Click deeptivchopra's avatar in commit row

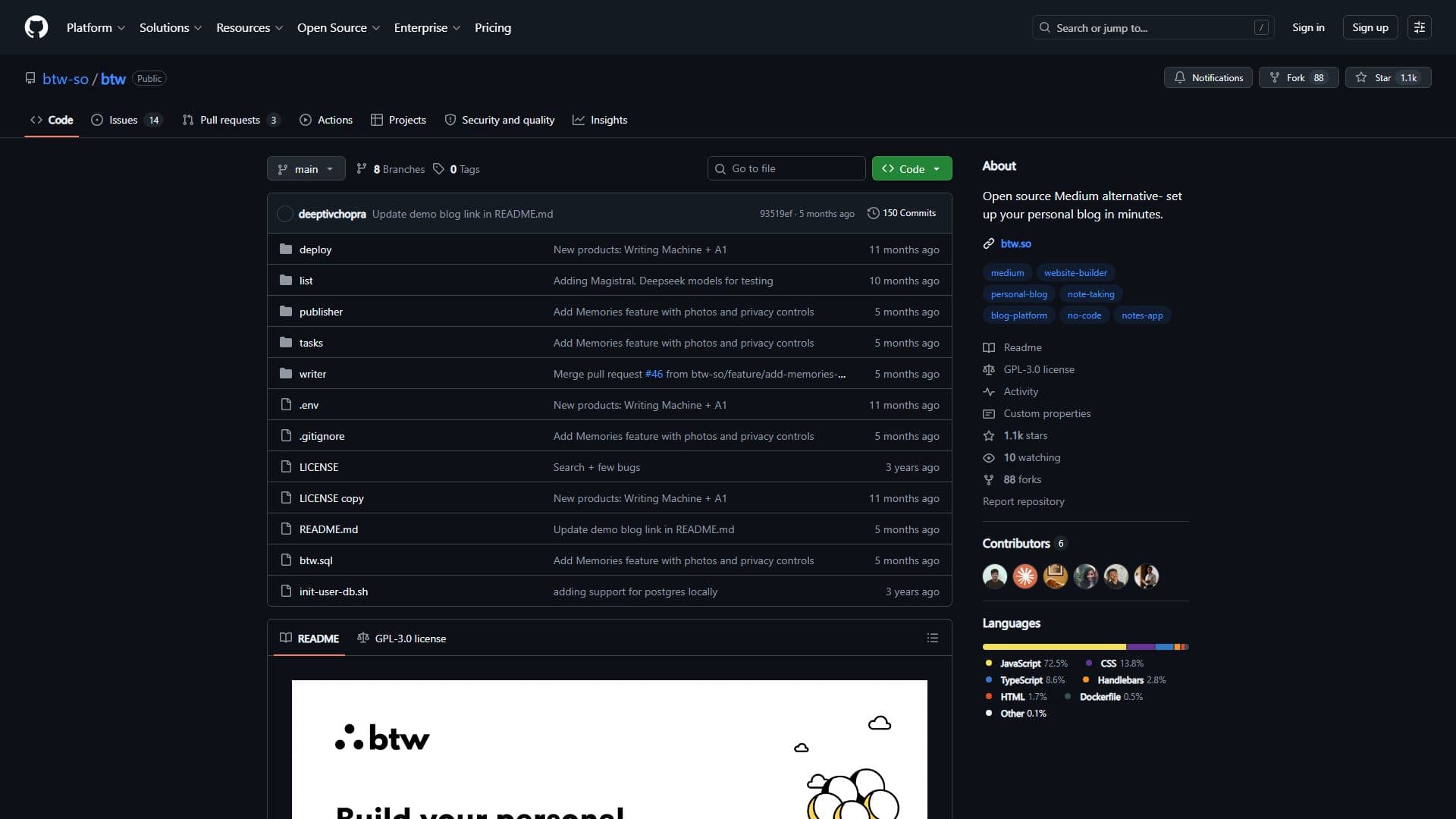click(285, 214)
